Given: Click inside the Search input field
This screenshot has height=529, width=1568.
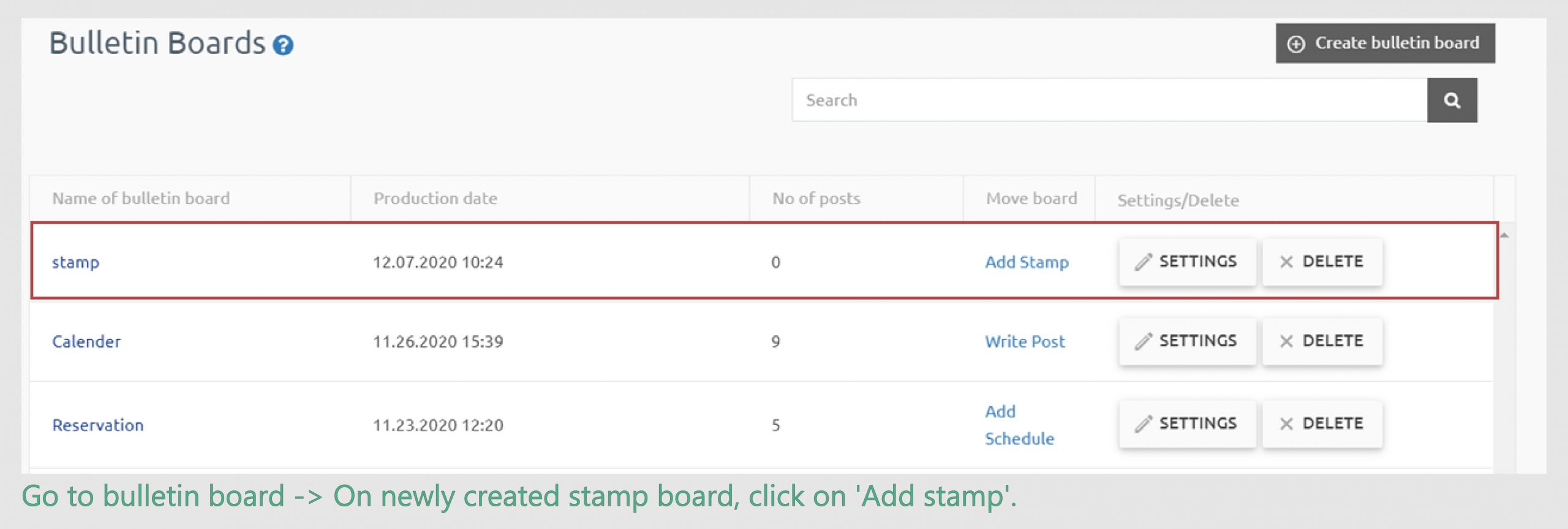Looking at the screenshot, I should click(1109, 100).
